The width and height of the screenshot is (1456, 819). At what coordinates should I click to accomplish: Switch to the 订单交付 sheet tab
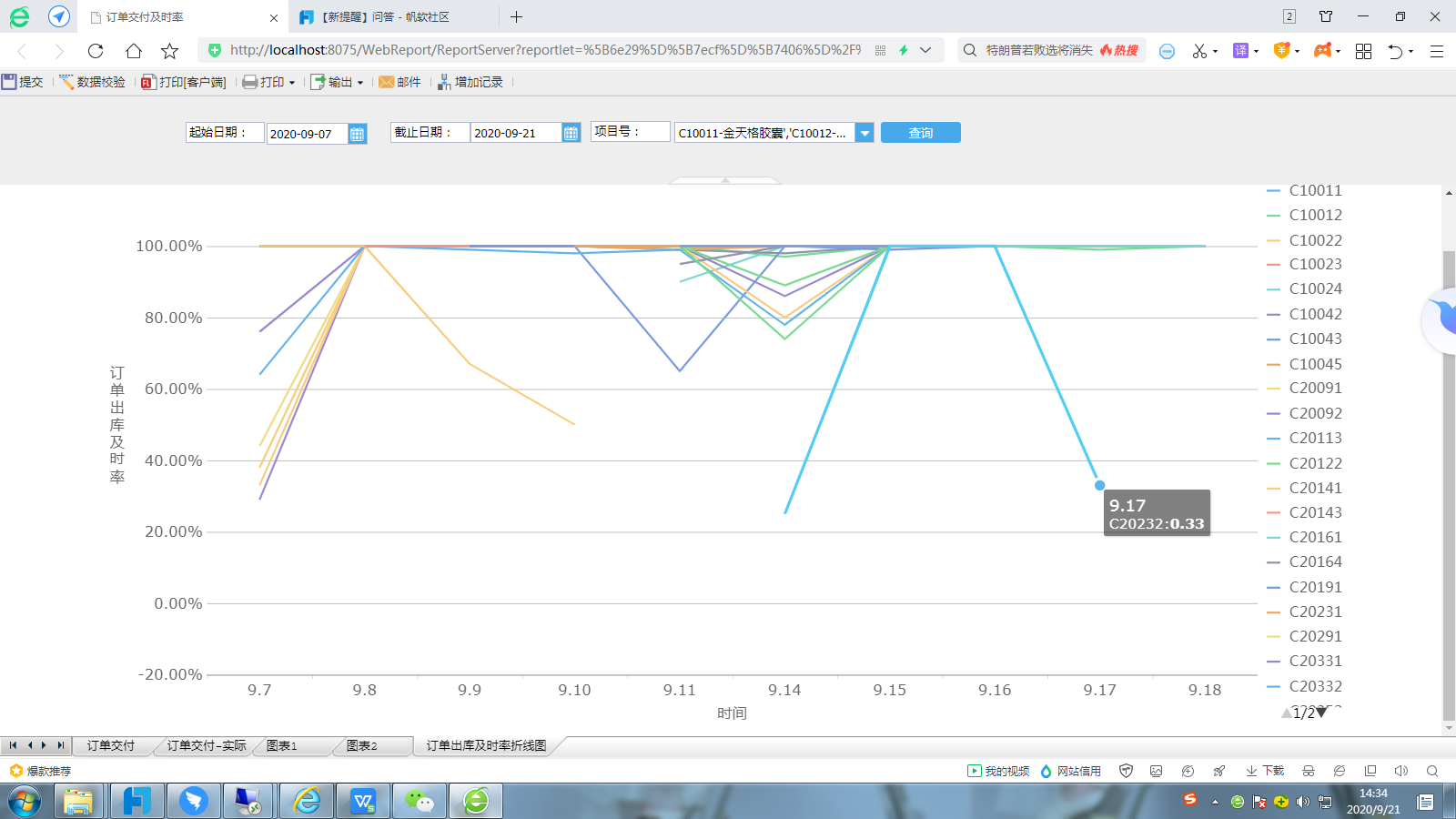(x=111, y=745)
